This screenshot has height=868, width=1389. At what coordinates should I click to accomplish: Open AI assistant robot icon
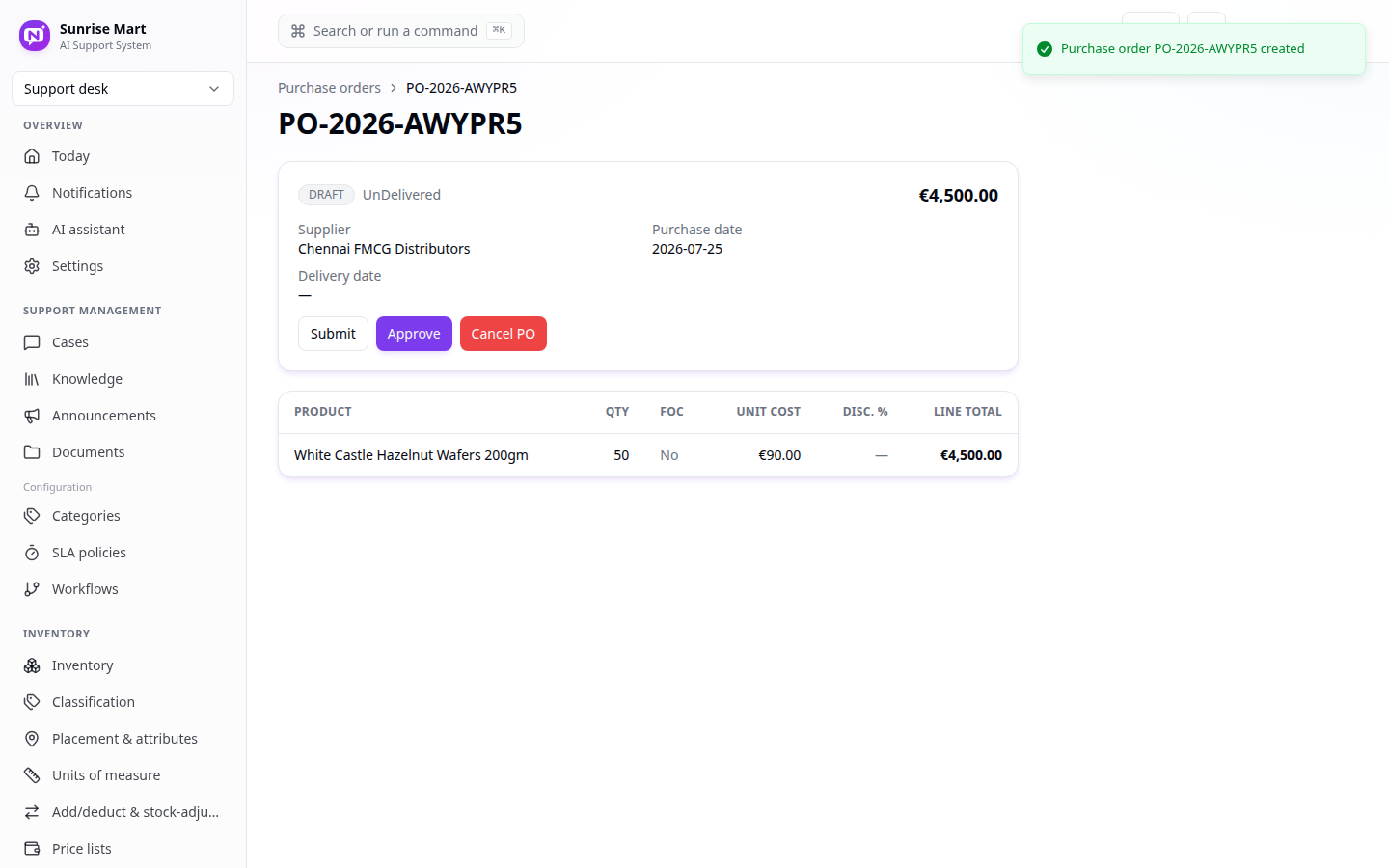point(32,230)
